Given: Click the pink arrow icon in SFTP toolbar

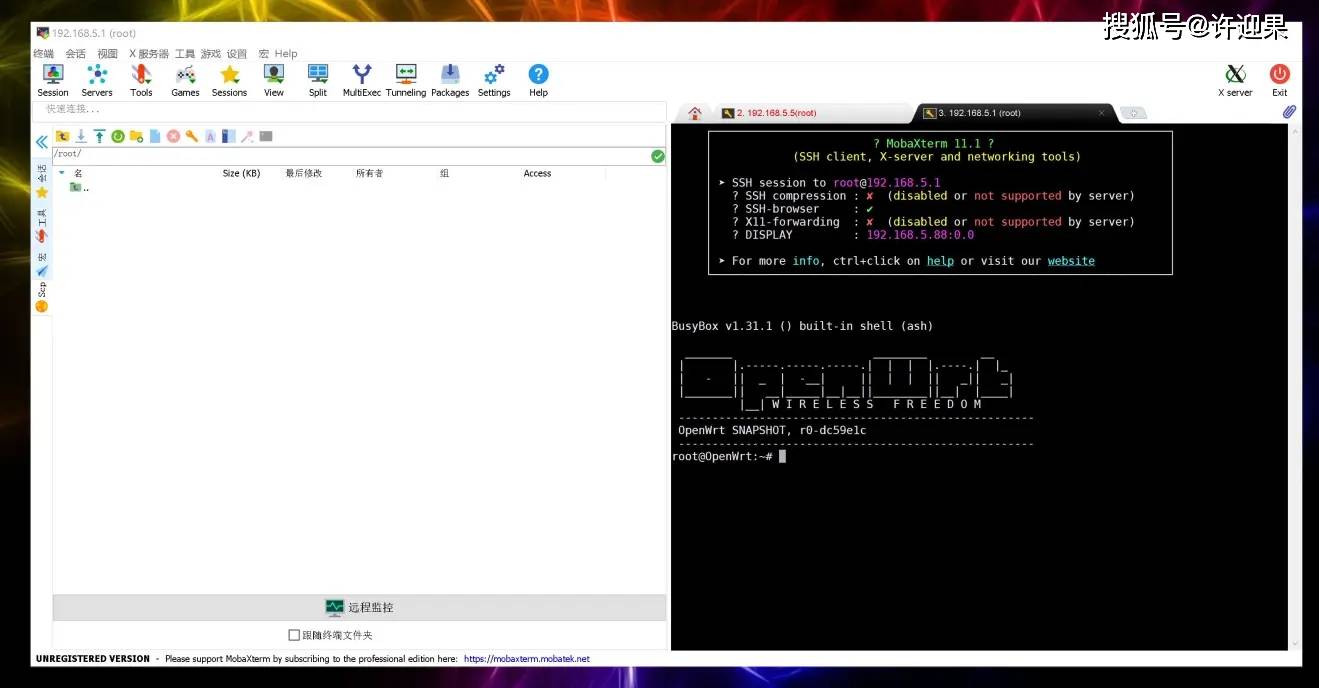Looking at the screenshot, I should (246, 136).
